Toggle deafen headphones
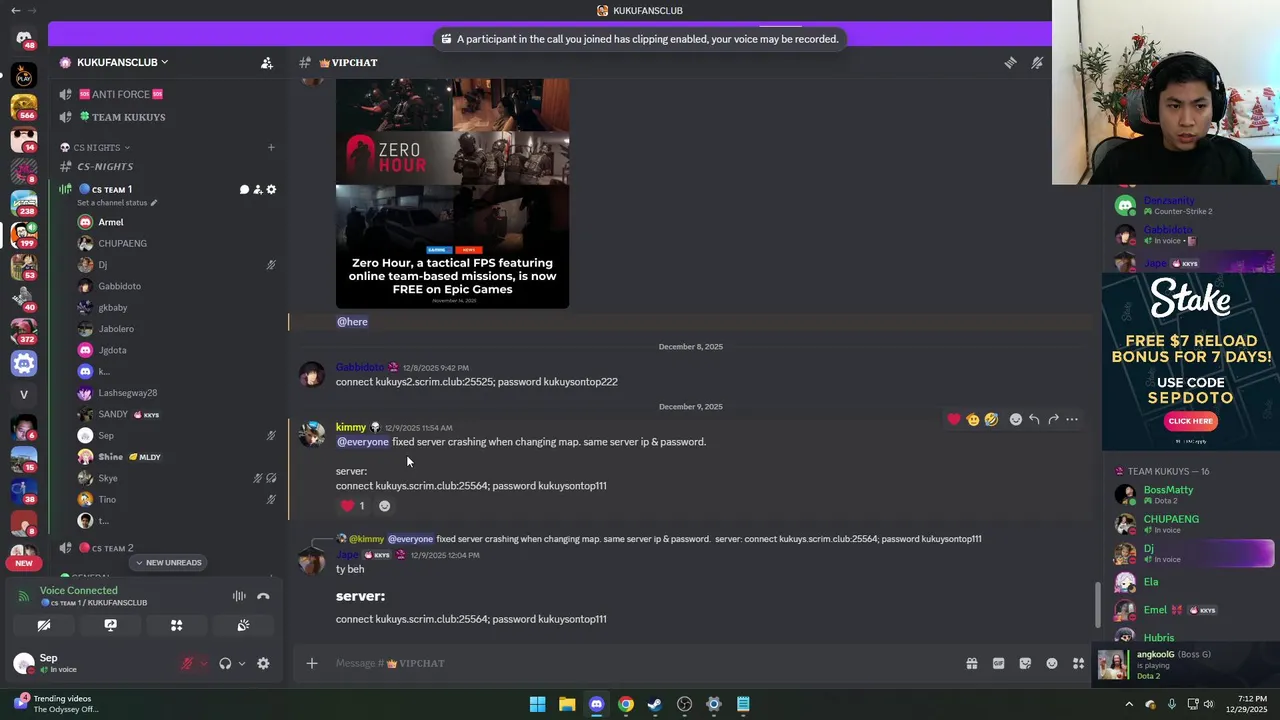This screenshot has width=1280, height=720. point(225,663)
